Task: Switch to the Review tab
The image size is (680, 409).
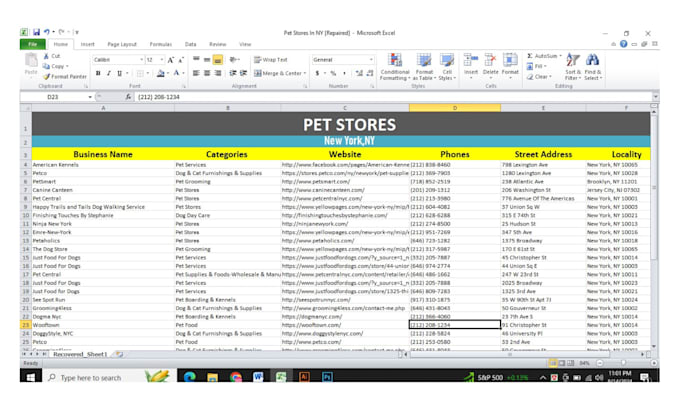Action: coord(217,44)
